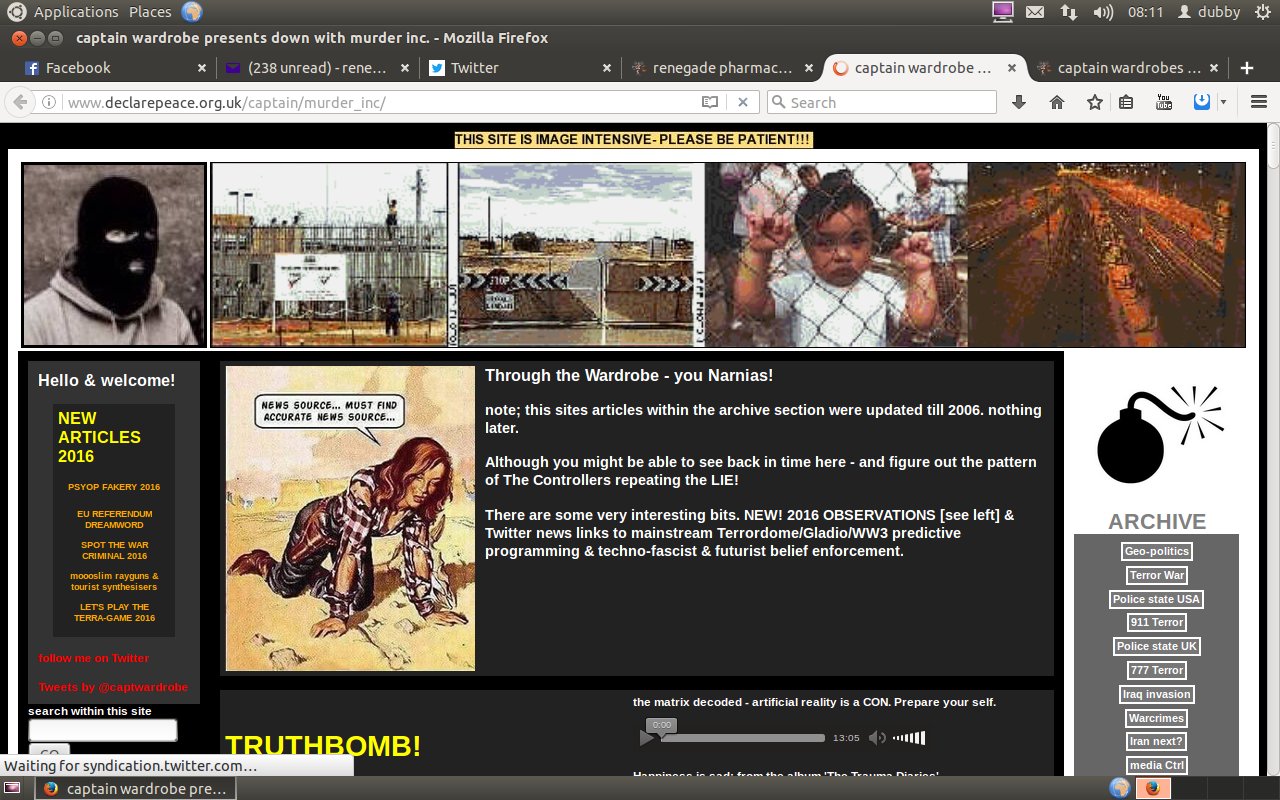
Task: Switch to the (238 unread) mail tab
Action: 316,68
